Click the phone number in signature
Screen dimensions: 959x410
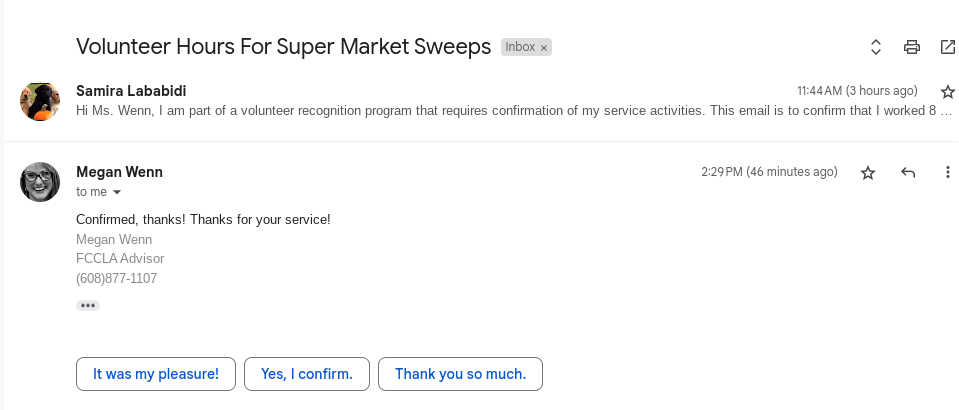(x=116, y=279)
